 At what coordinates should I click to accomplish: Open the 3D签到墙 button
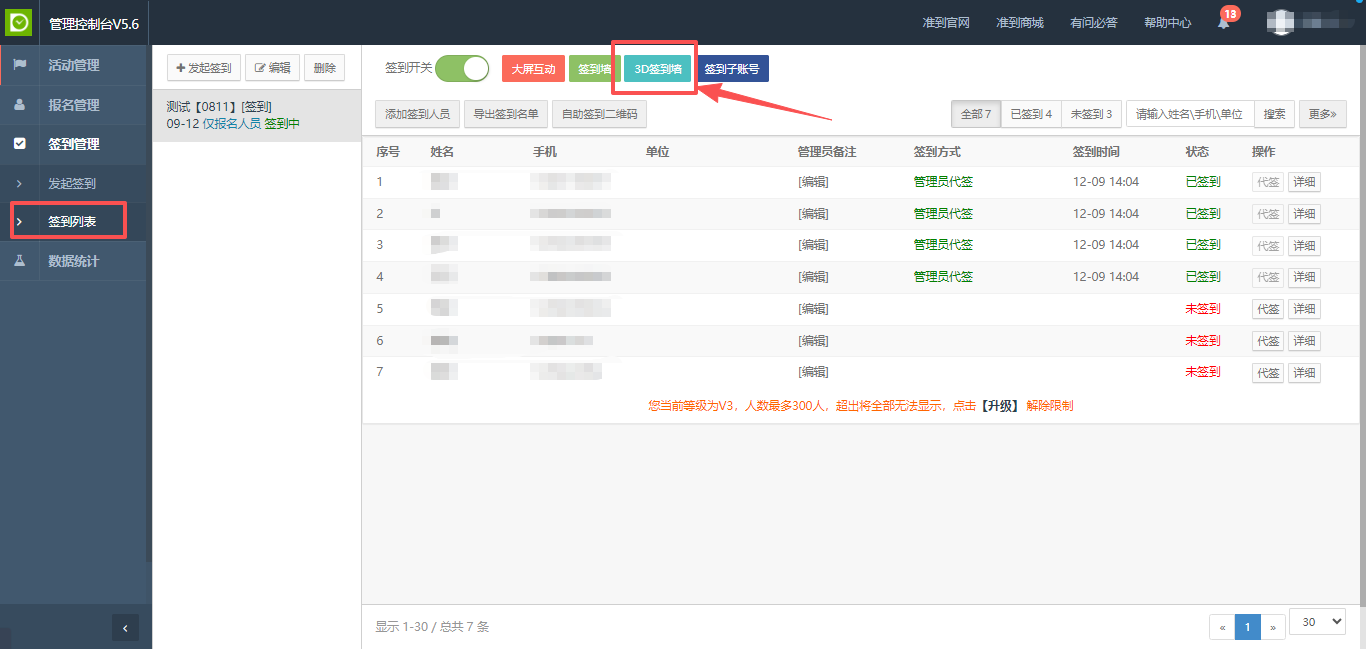tap(657, 69)
